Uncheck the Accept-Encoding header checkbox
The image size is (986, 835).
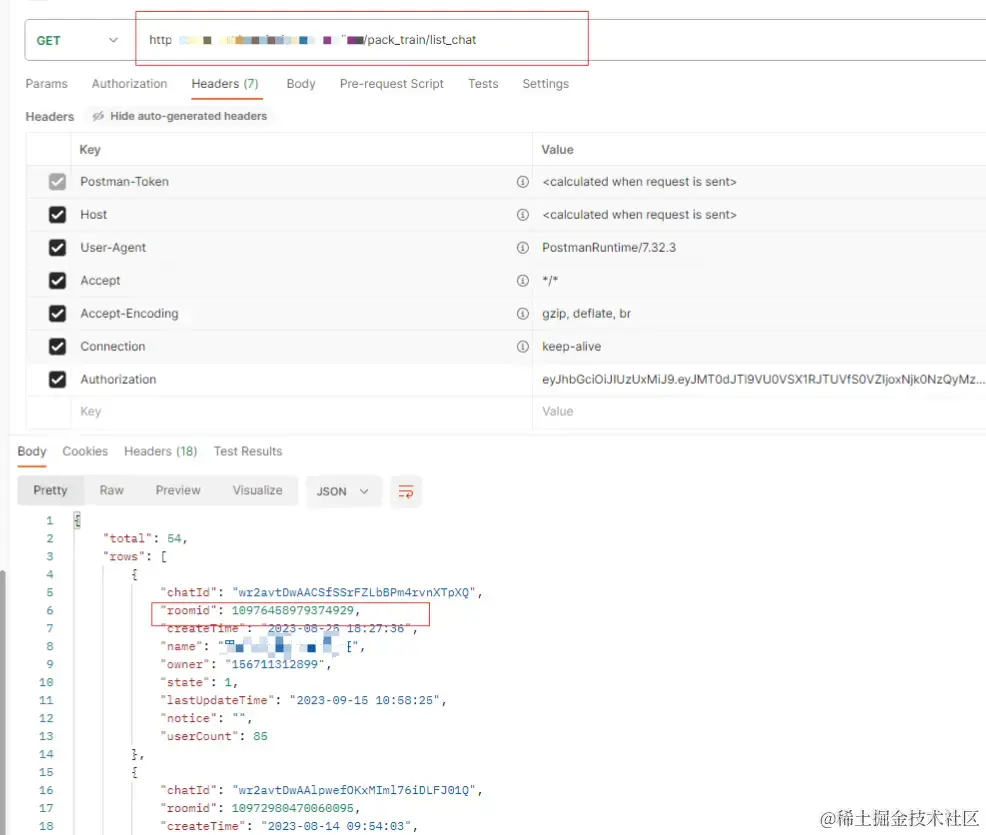click(57, 313)
